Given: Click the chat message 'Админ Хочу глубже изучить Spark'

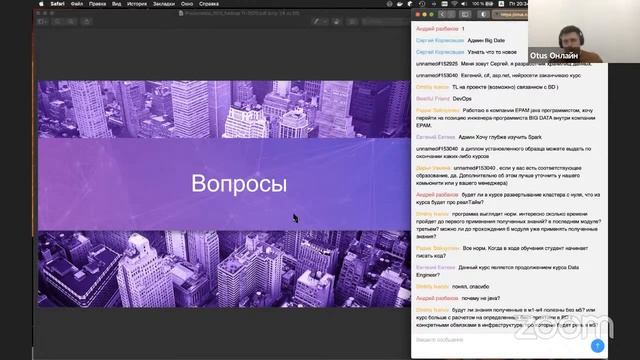Looking at the screenshot, I should 500,137.
